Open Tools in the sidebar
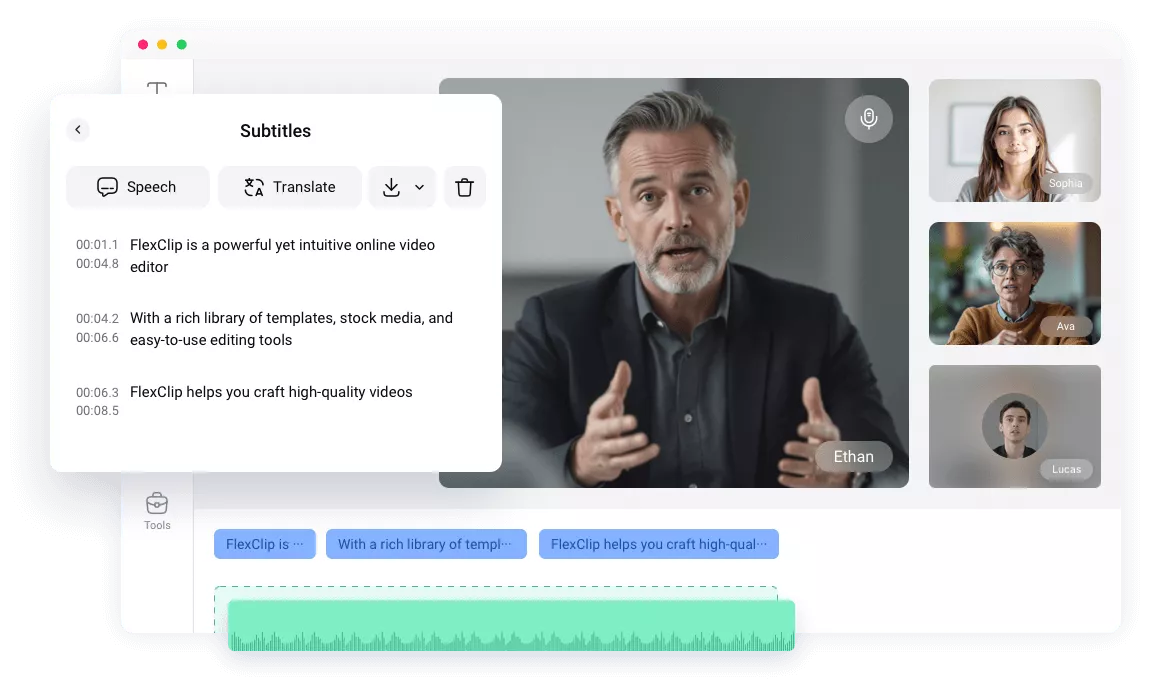Image resolution: width=1151 pixels, height=683 pixels. [x=157, y=511]
